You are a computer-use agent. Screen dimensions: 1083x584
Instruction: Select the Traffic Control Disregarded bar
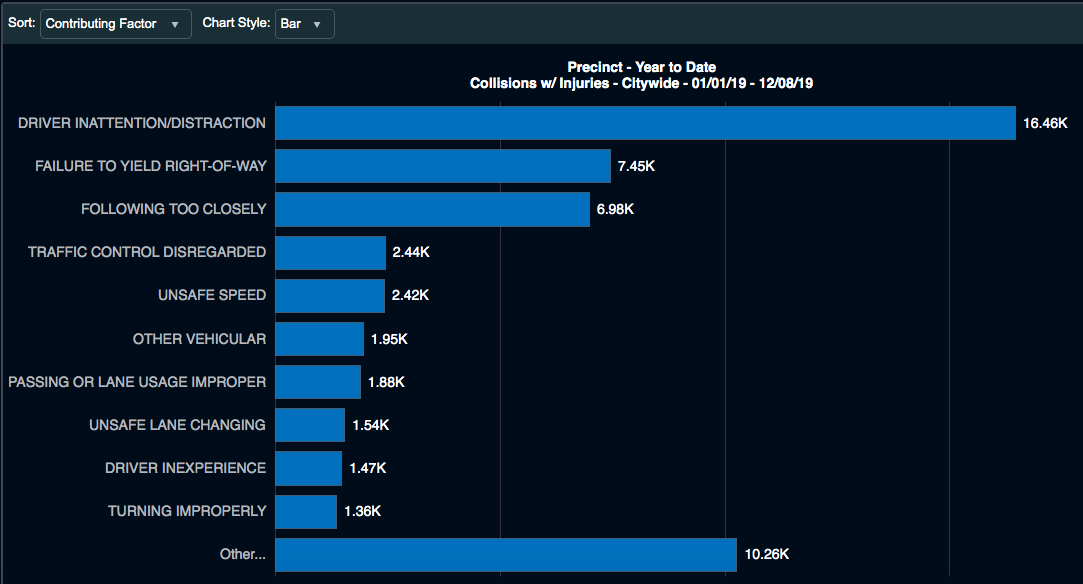330,253
